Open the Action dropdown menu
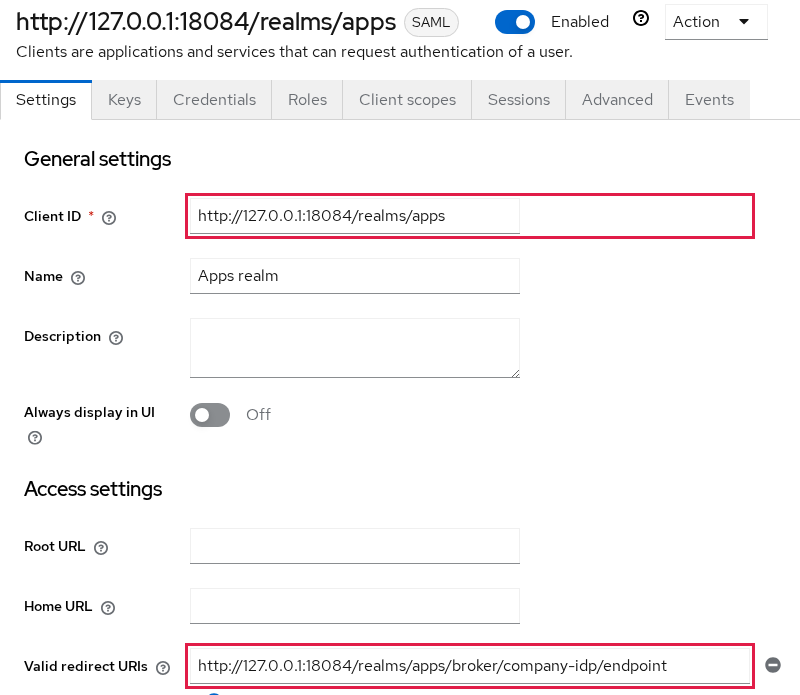Viewport: 800px width, 695px height. pos(716,22)
